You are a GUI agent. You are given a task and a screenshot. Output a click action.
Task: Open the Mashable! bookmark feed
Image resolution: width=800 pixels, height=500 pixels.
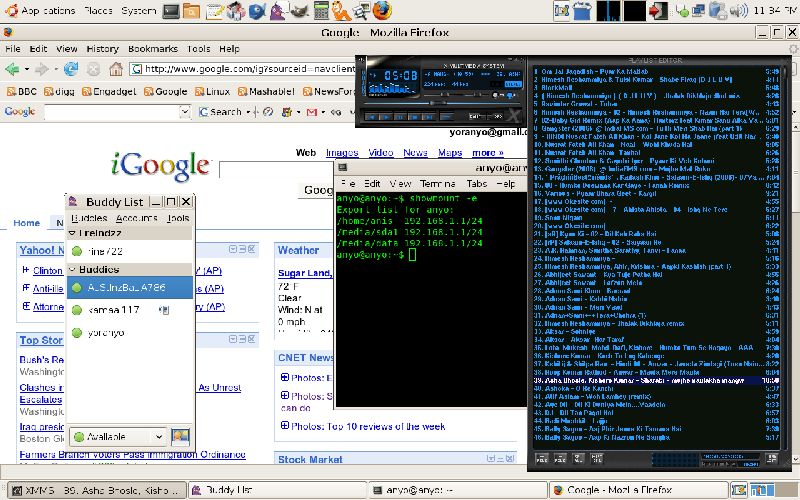266,91
